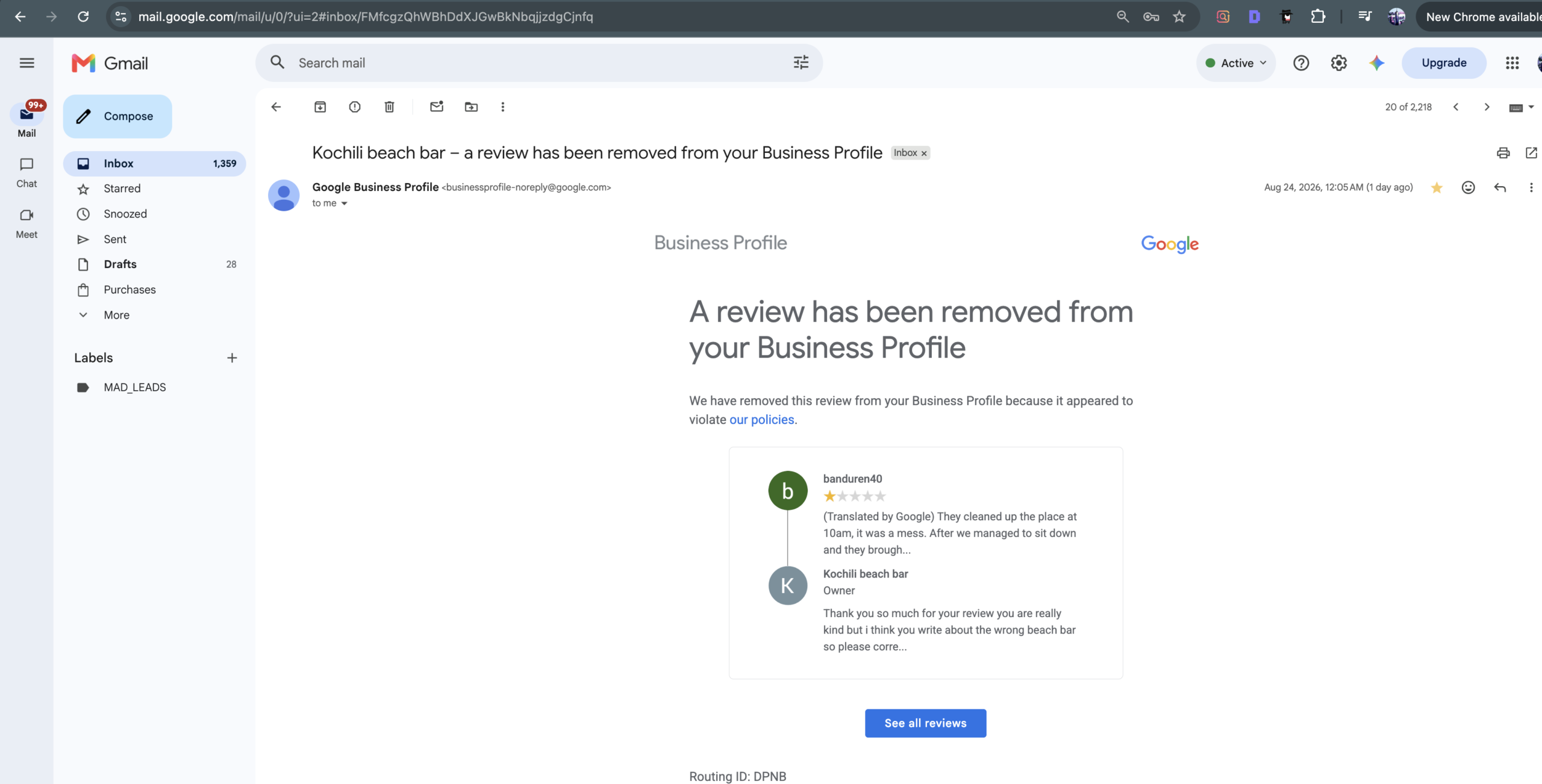The height and width of the screenshot is (784, 1542).
Task: Expand the 'to me' recipient details
Action: point(345,204)
